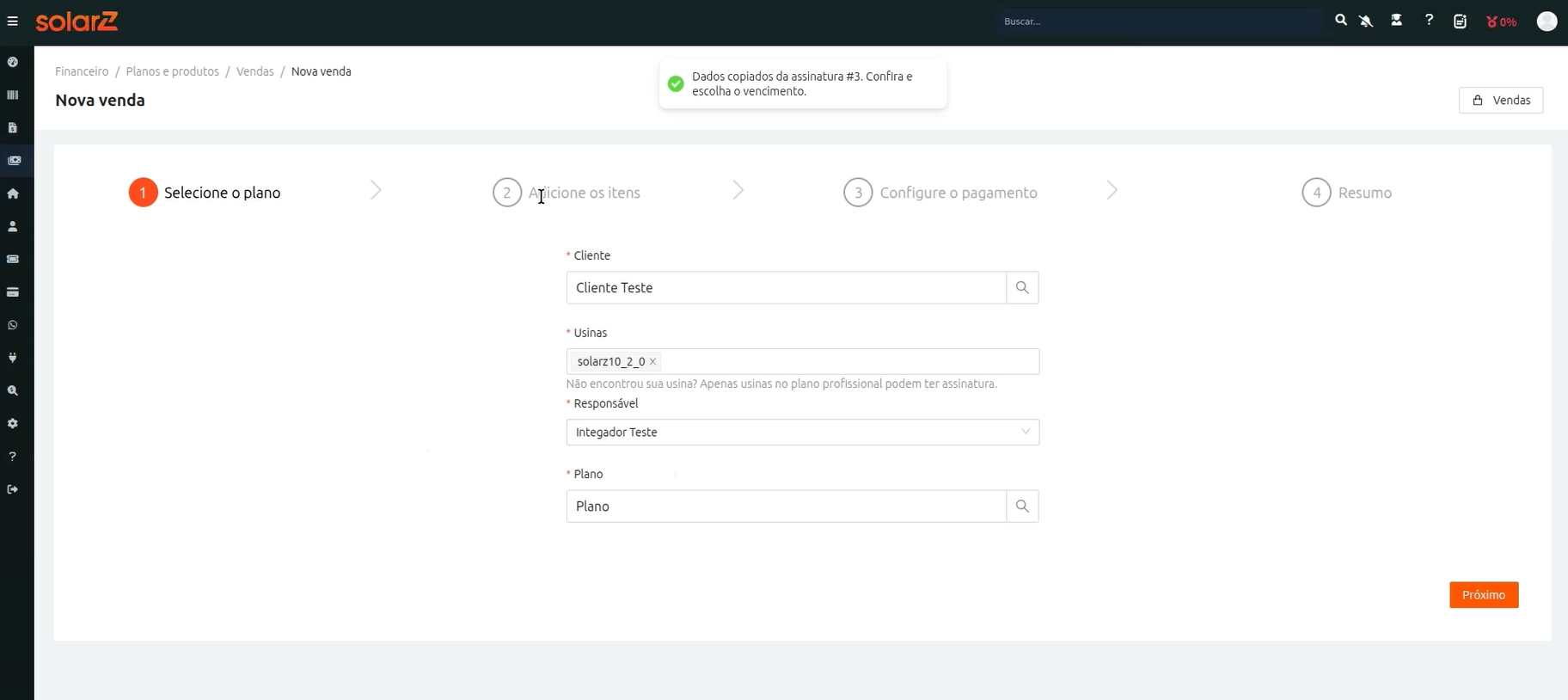
Task: Click the Vendas button
Action: (x=1501, y=100)
